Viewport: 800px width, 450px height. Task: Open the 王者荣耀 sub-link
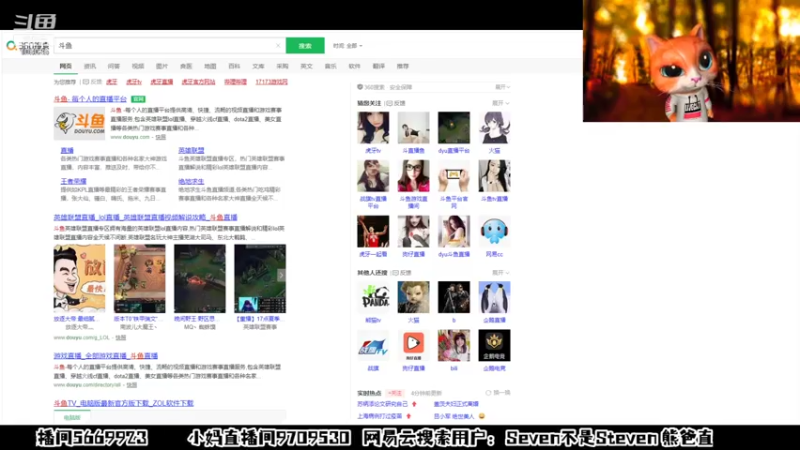coord(73,181)
